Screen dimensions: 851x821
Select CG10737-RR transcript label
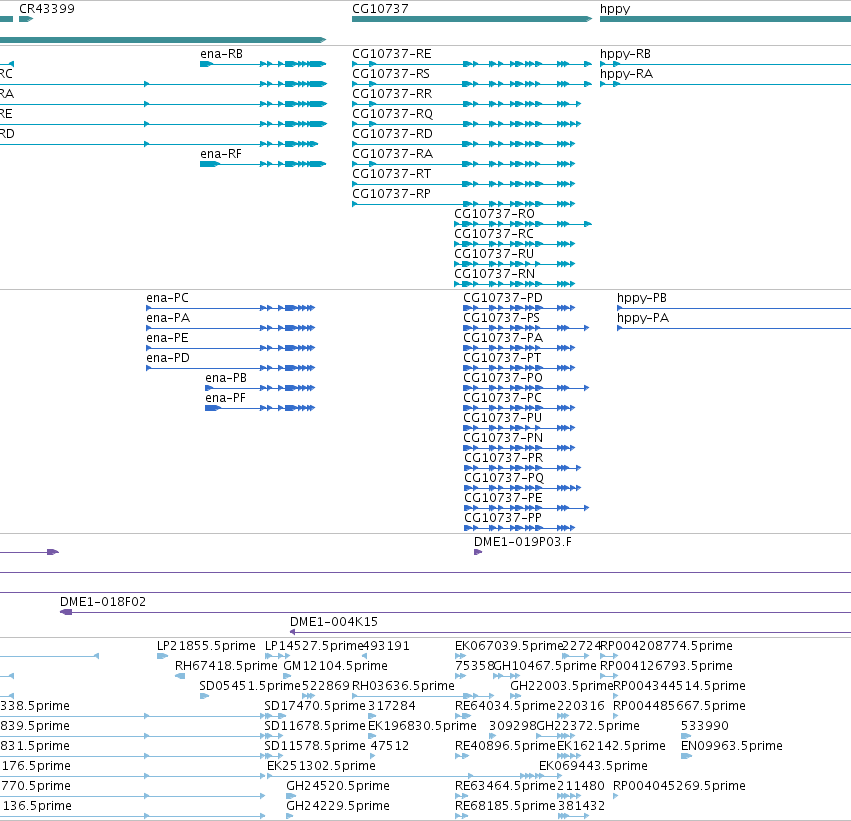click(392, 94)
